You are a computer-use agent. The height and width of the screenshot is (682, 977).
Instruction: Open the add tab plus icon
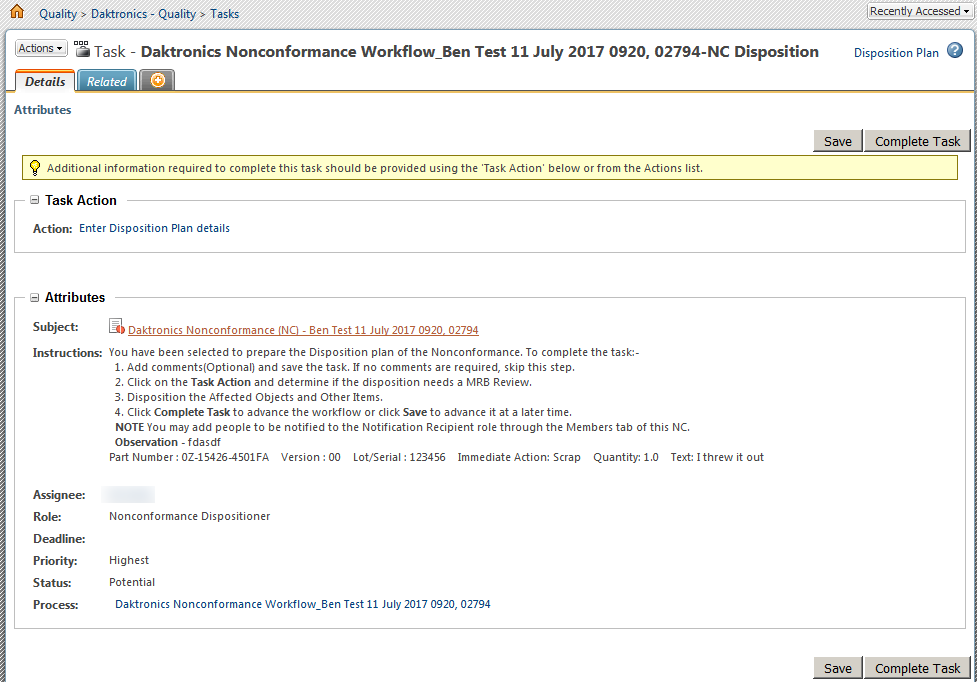[x=158, y=80]
